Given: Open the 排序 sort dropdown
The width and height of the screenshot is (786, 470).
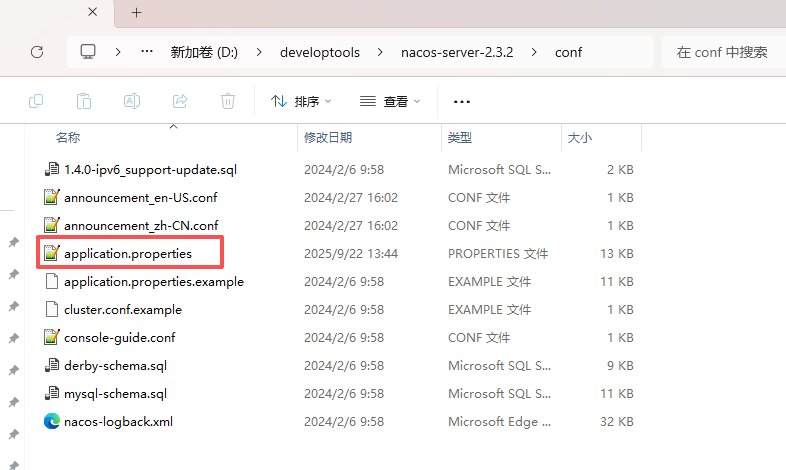Looking at the screenshot, I should 301,102.
